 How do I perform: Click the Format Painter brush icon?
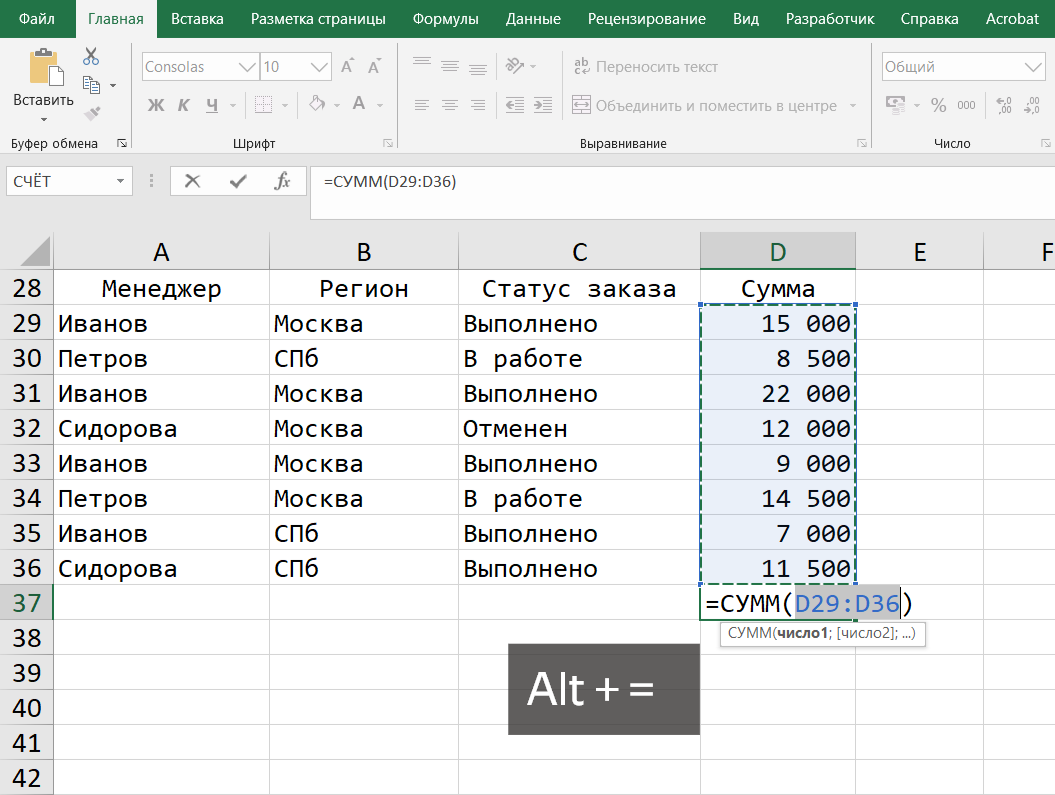click(x=92, y=112)
